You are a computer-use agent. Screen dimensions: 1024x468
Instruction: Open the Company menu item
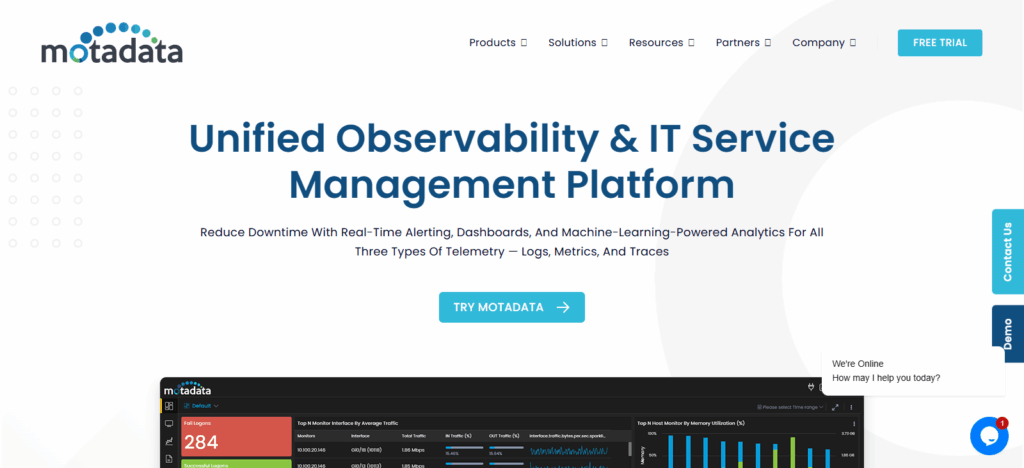(824, 43)
